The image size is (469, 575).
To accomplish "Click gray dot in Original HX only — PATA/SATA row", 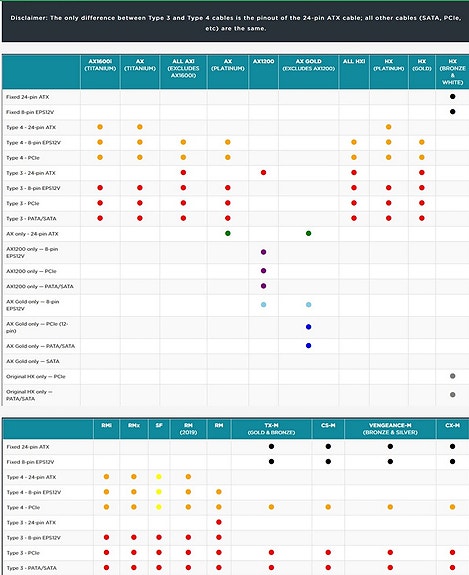I will pos(452,395).
